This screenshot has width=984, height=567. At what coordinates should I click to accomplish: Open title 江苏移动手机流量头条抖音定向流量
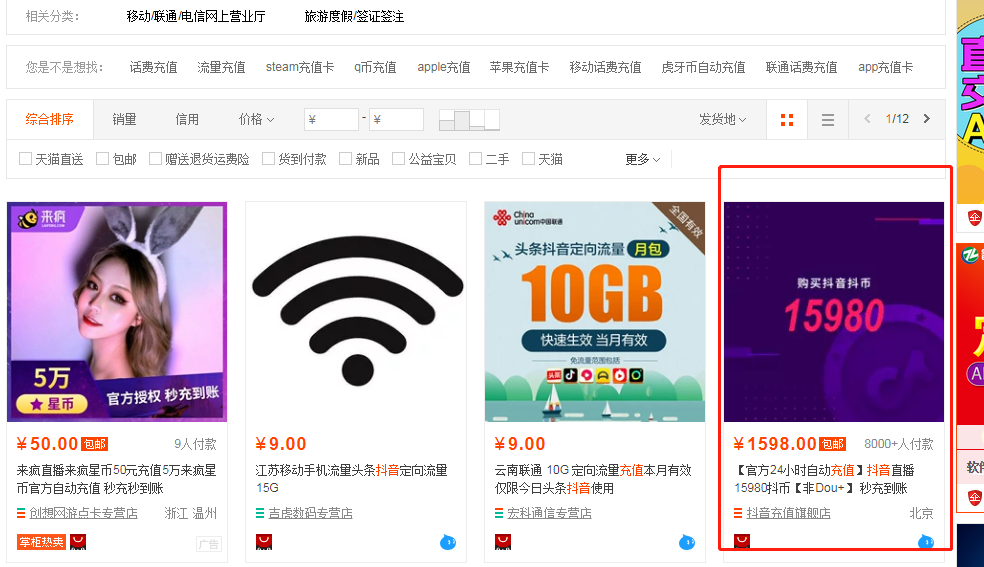(351, 479)
